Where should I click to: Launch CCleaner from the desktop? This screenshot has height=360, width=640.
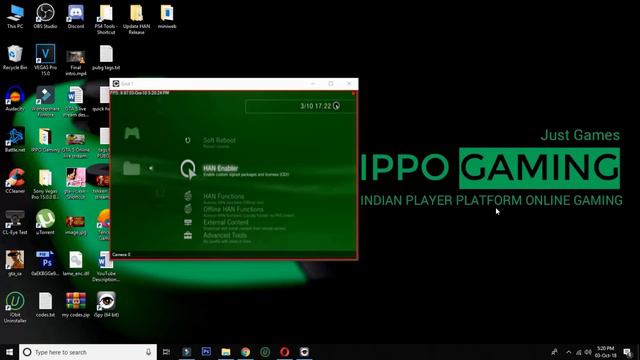pyautogui.click(x=15, y=181)
